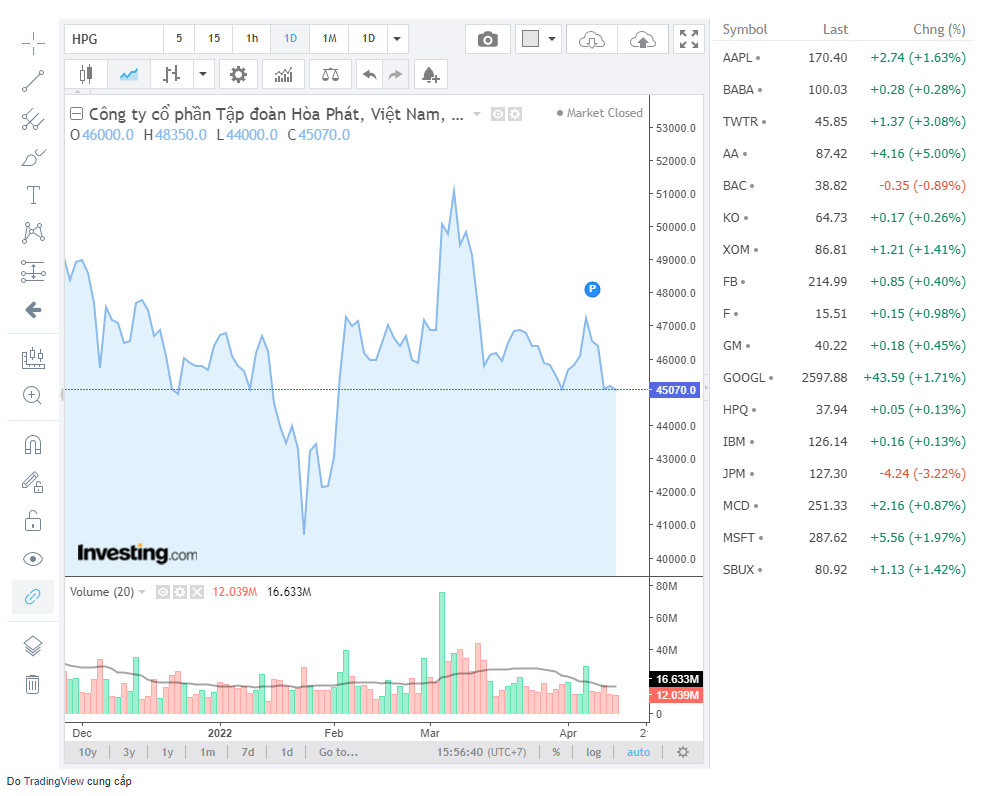The height and width of the screenshot is (796, 998).
Task: Take a chart snapshot with camera
Action: coord(488,39)
